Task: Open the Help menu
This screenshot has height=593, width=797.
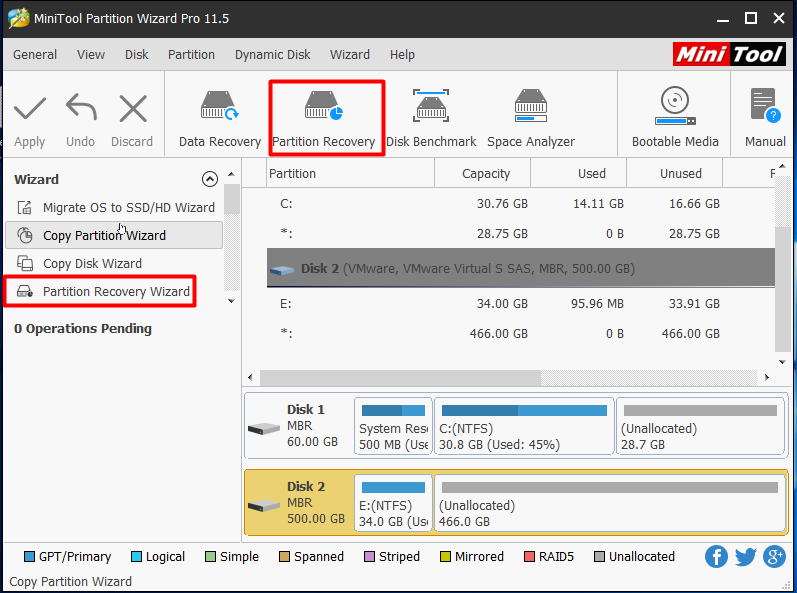Action: [x=403, y=54]
